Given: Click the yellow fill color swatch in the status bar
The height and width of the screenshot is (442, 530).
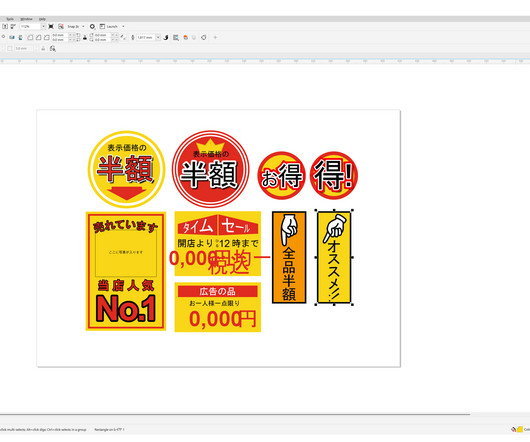Looking at the screenshot, I should 520,429.
